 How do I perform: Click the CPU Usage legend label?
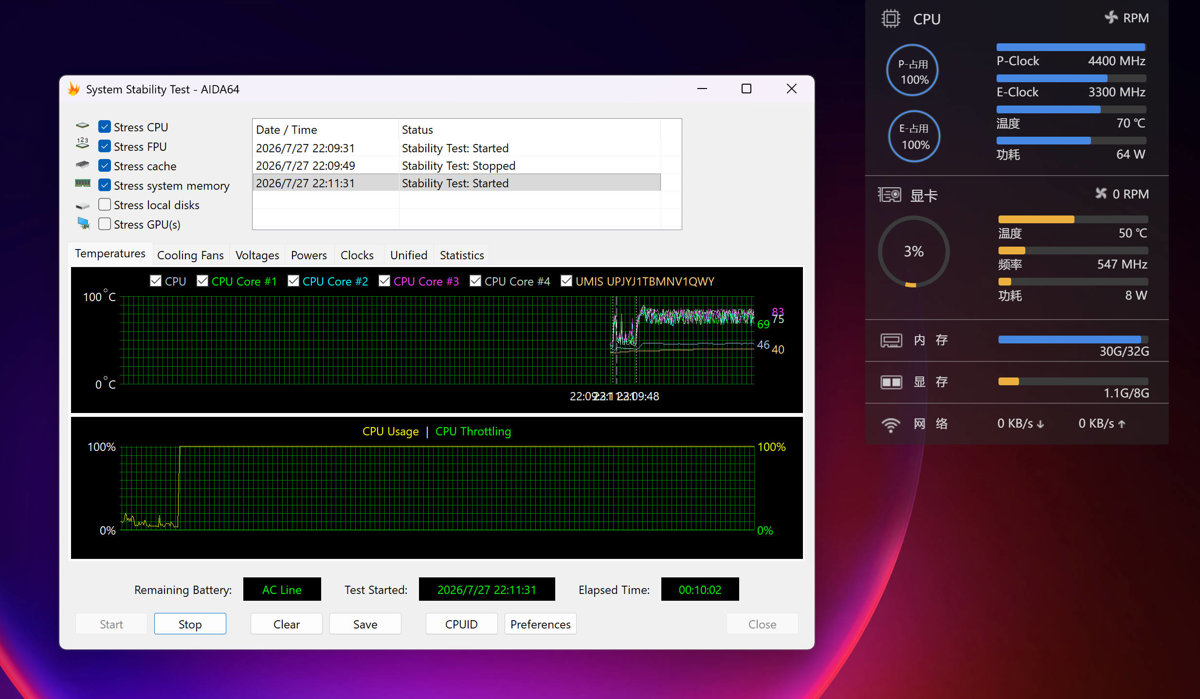click(x=390, y=432)
